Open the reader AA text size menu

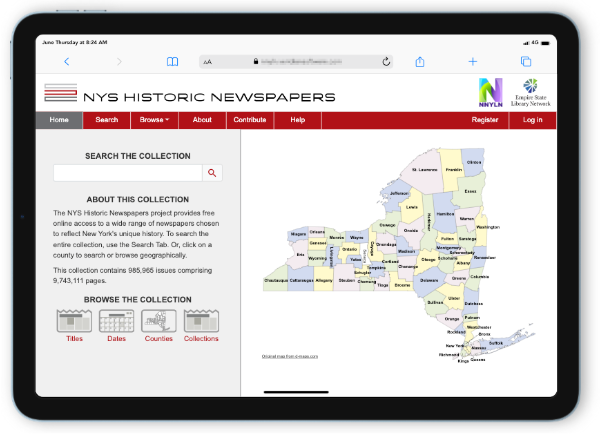[207, 61]
